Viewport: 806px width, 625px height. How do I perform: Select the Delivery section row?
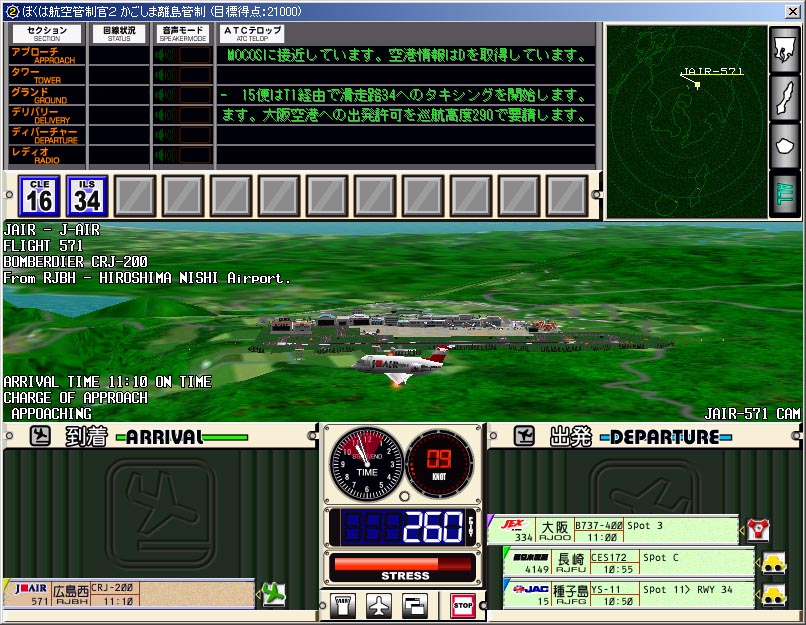[x=46, y=116]
